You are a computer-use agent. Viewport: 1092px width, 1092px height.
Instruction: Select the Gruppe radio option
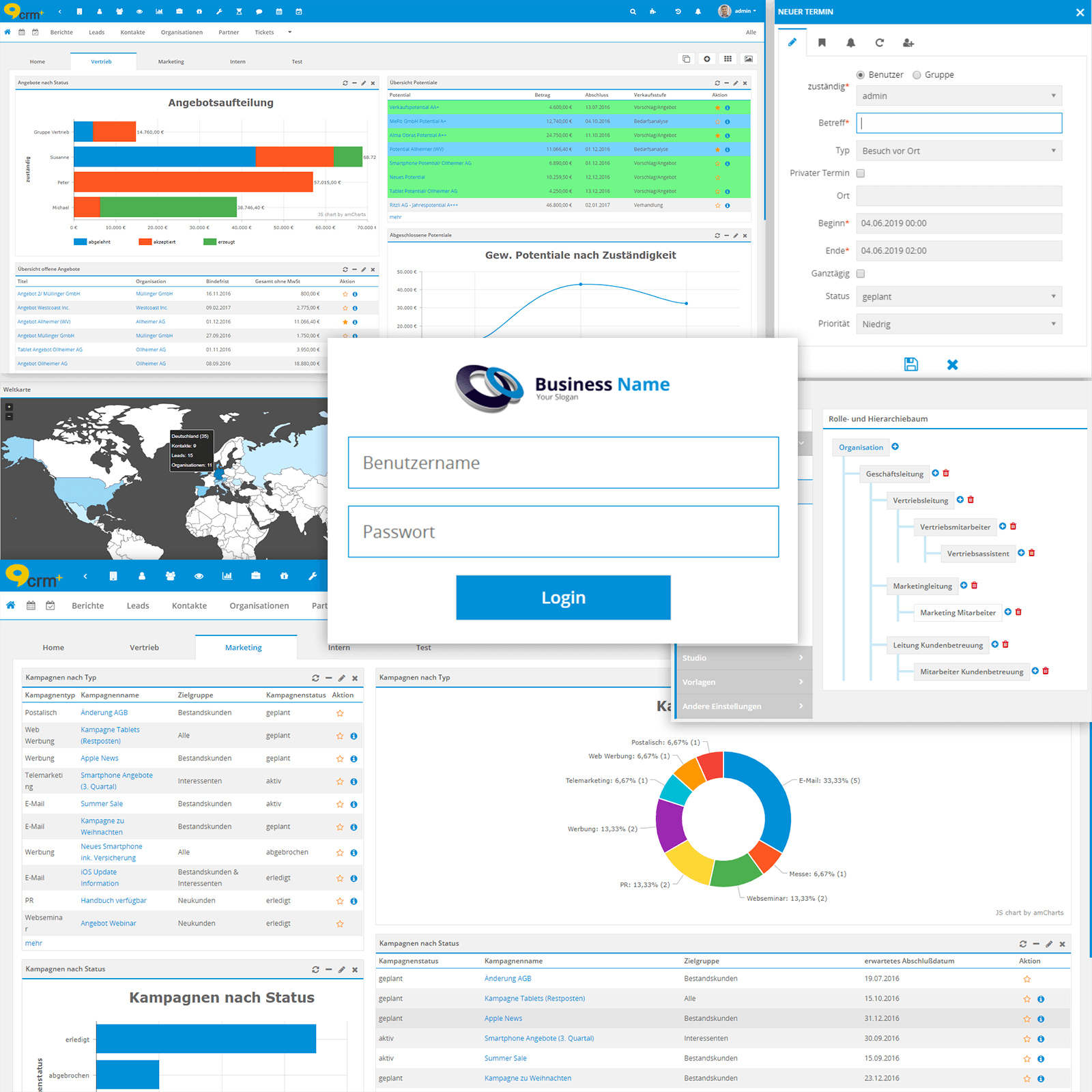tap(917, 75)
